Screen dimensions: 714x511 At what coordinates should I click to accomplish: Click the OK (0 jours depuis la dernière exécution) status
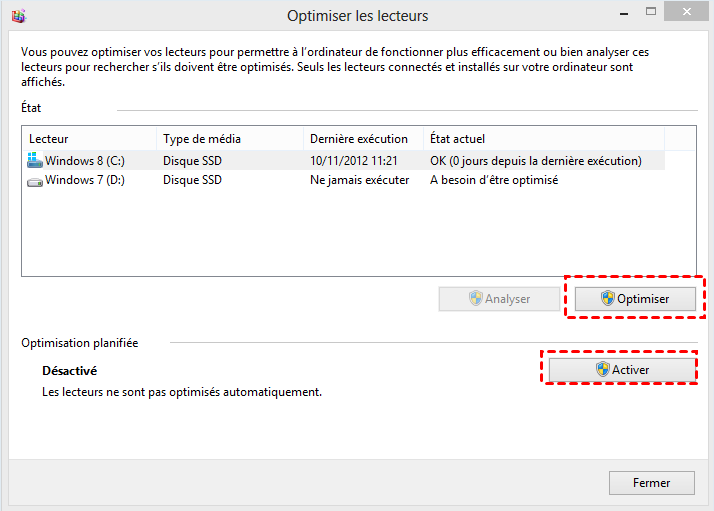tap(536, 161)
